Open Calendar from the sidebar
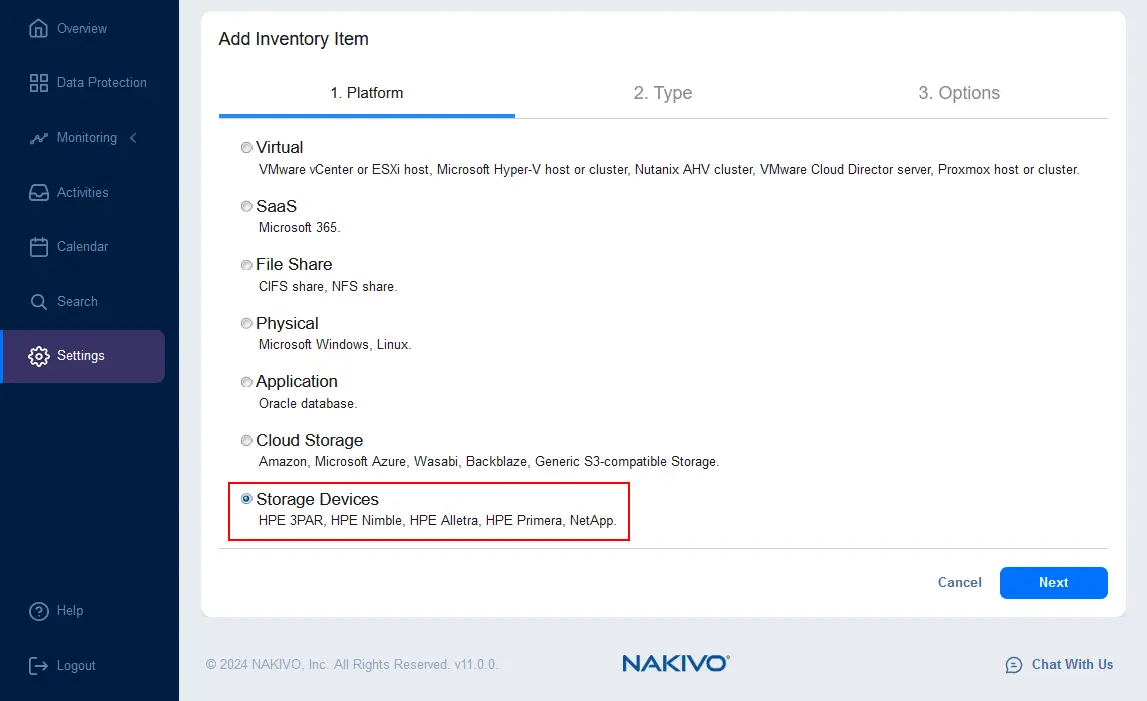Viewport: 1147px width, 701px height. point(83,247)
